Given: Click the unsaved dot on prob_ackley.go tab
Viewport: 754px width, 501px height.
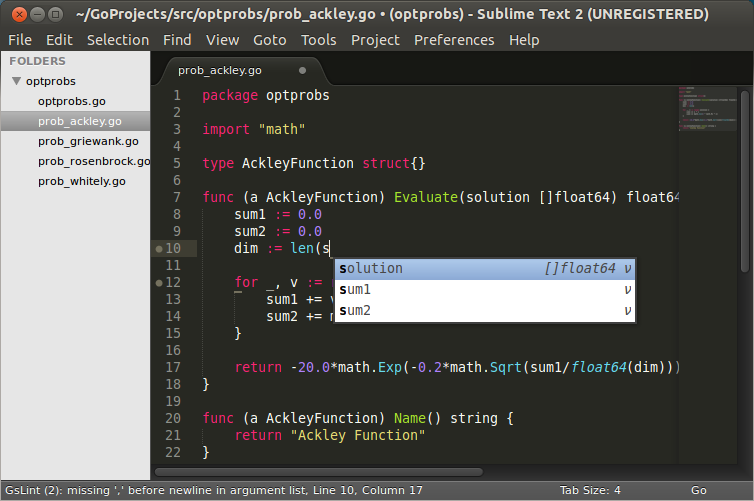Looking at the screenshot, I should coord(302,71).
